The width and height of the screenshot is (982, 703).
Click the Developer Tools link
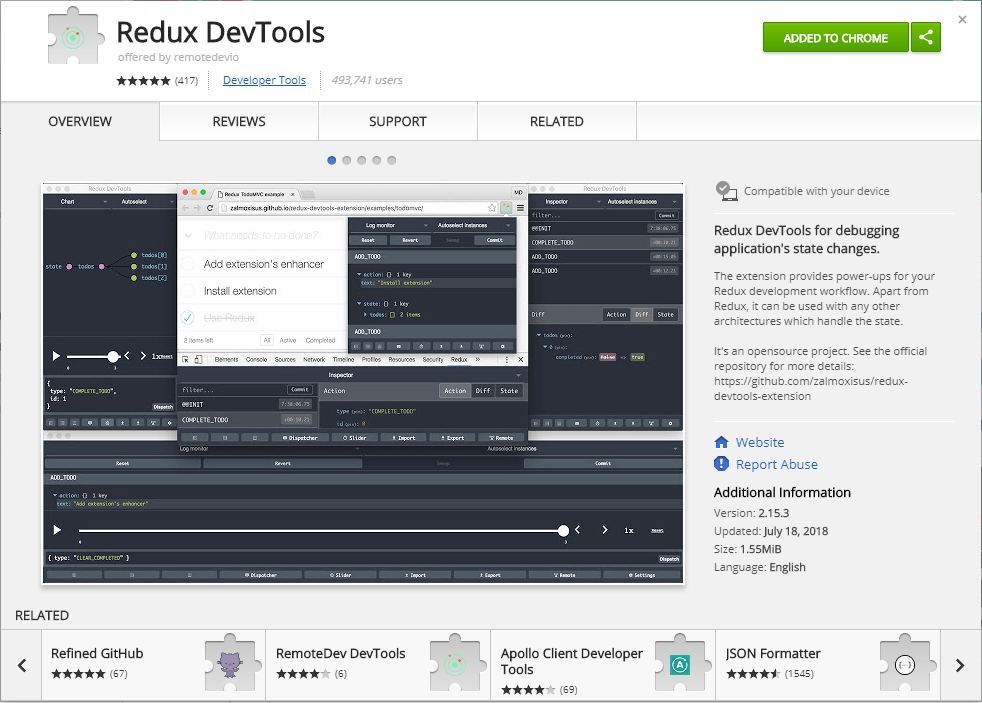coord(264,80)
